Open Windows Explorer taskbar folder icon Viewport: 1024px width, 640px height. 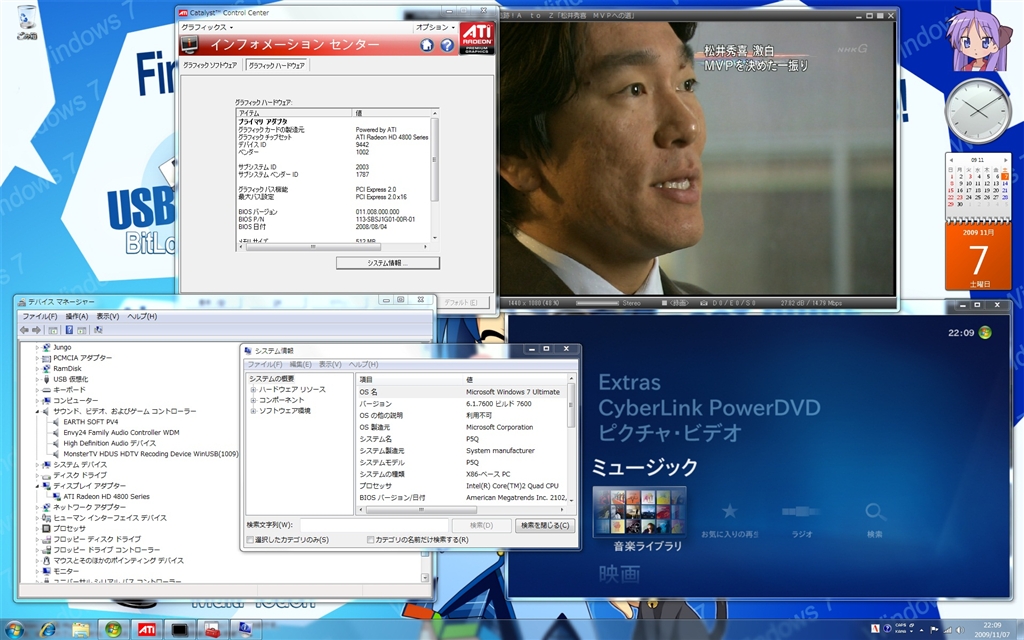click(80, 630)
